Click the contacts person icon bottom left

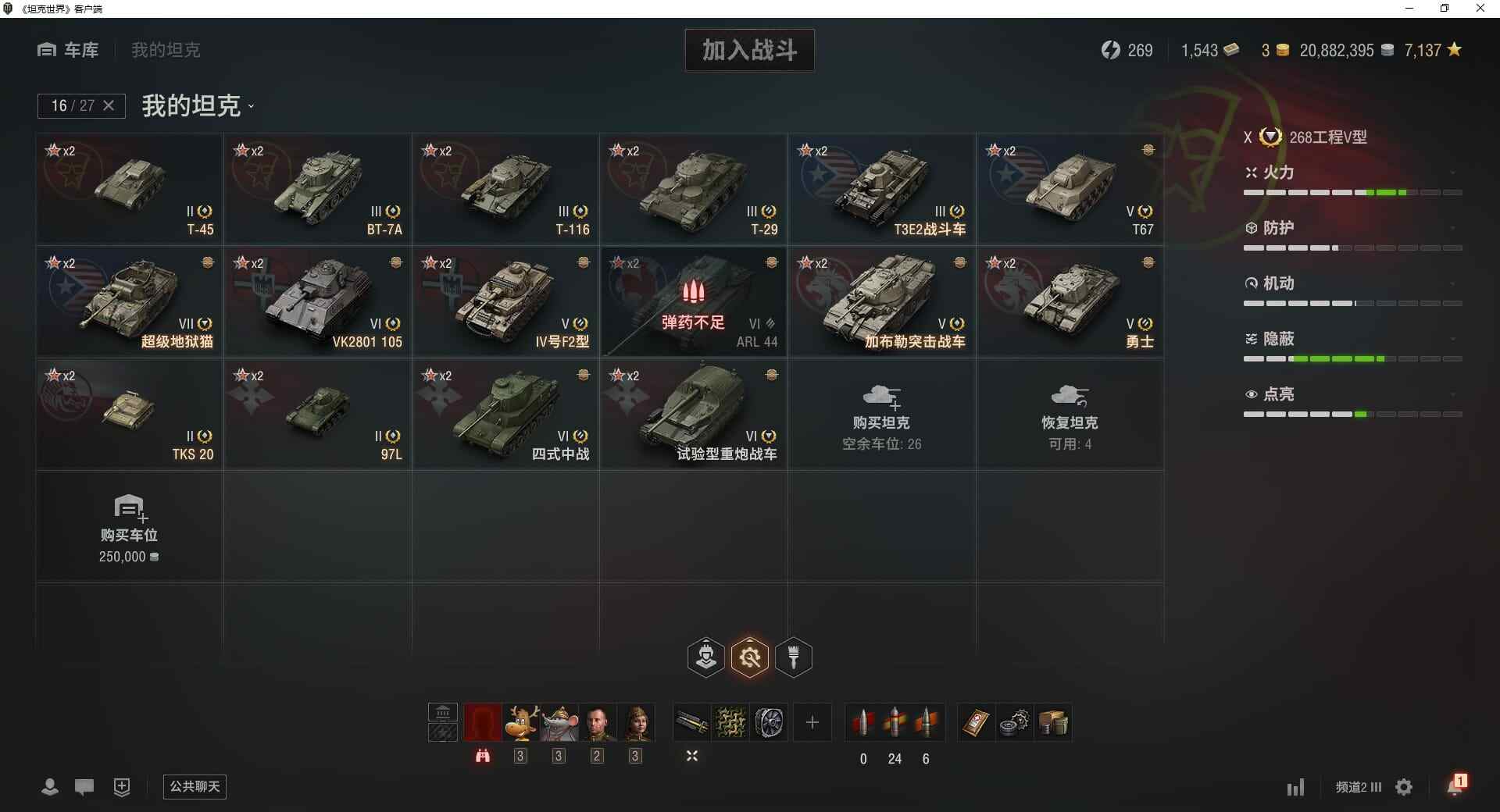pyautogui.click(x=49, y=787)
